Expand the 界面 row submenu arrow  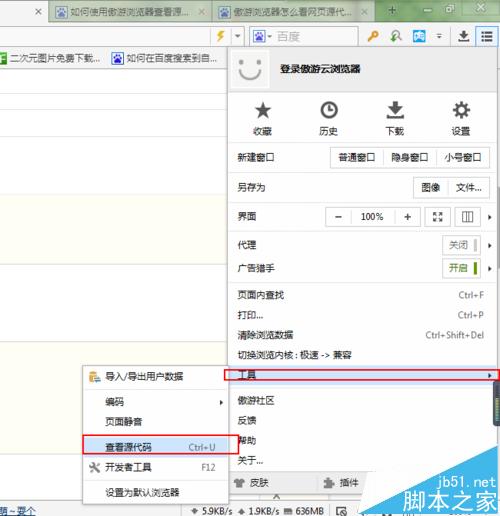[x=489, y=217]
